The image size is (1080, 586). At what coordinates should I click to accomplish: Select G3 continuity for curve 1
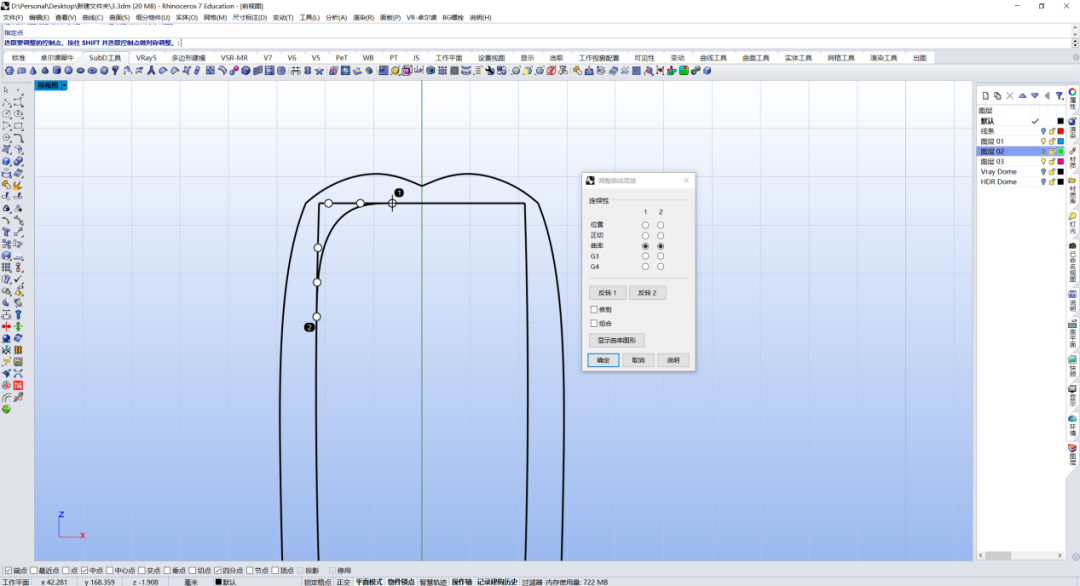point(645,256)
